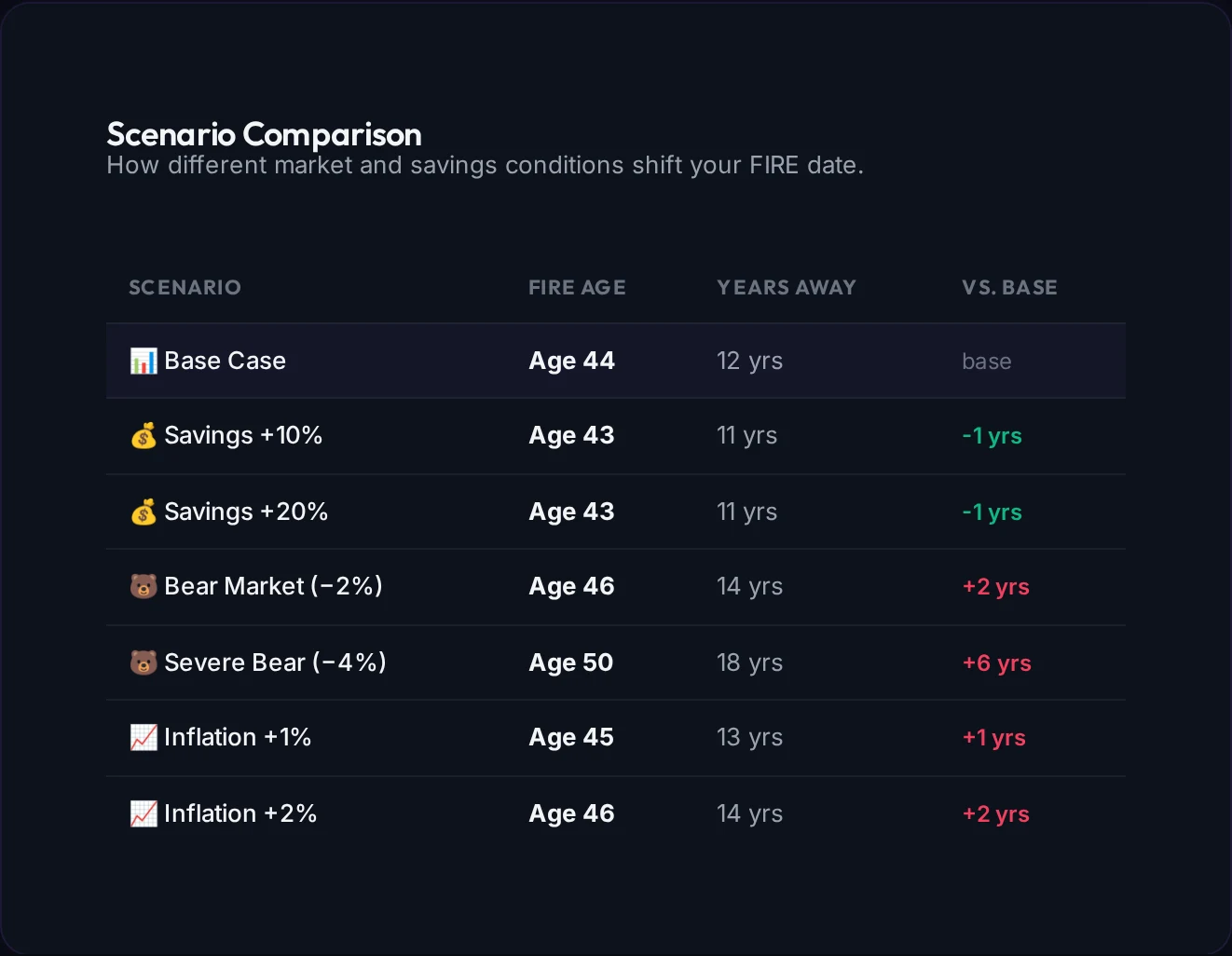Click 18 yrs in the Severe Bear row
1232x956 pixels.
click(749, 662)
